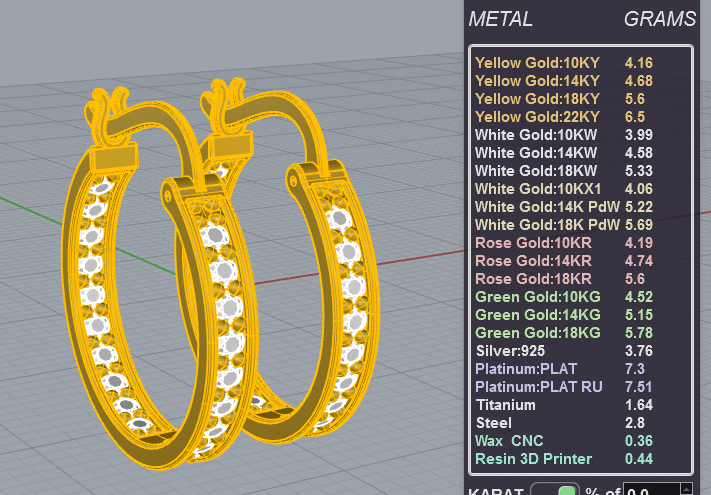The width and height of the screenshot is (711, 495).
Task: Toggle the KARAT switch
Action: 555,490
